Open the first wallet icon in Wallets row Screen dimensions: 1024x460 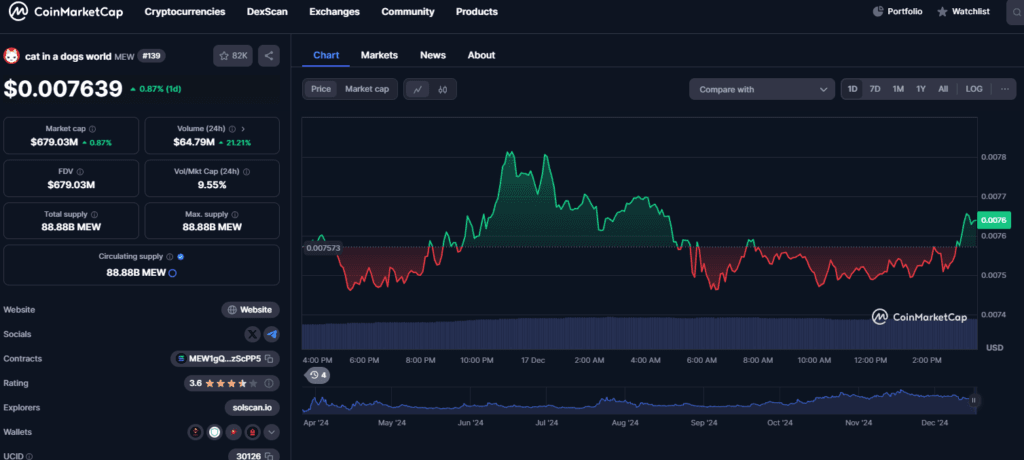195,432
